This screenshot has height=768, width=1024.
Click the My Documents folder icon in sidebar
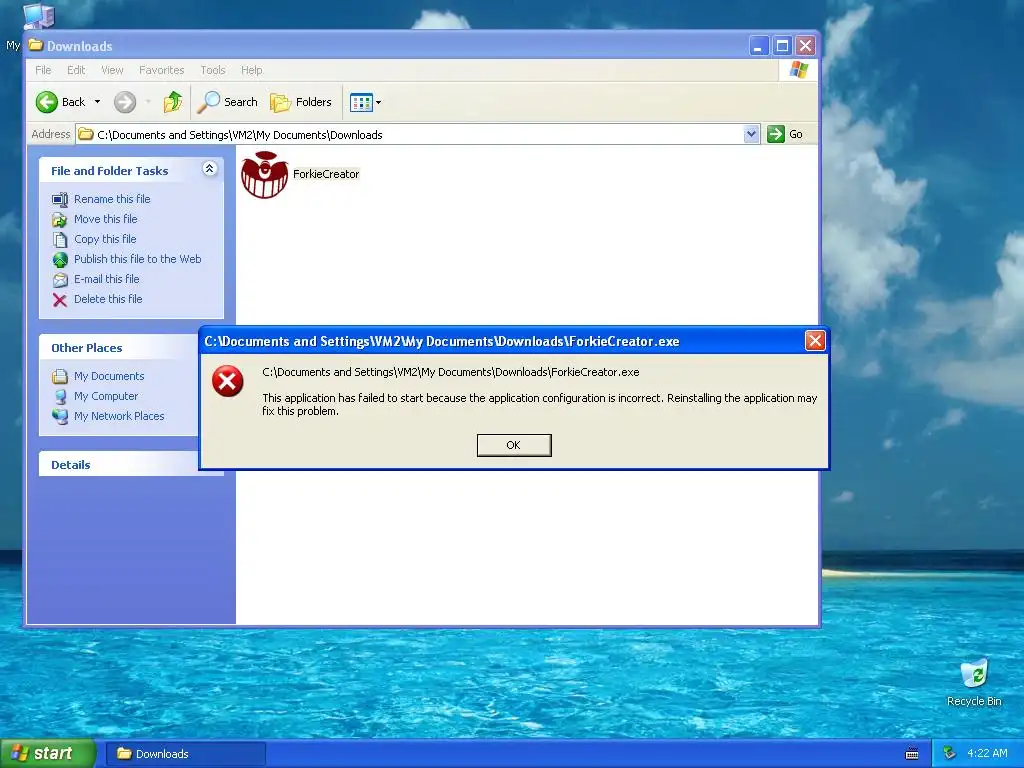60,376
